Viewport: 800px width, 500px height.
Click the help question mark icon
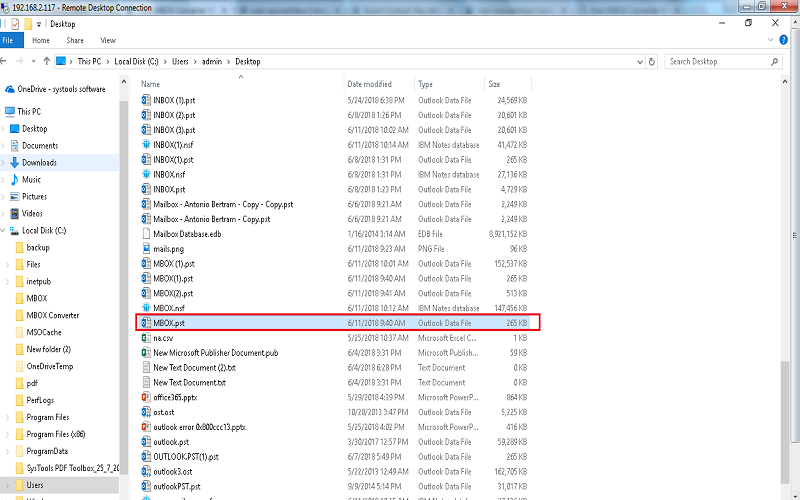(x=784, y=40)
